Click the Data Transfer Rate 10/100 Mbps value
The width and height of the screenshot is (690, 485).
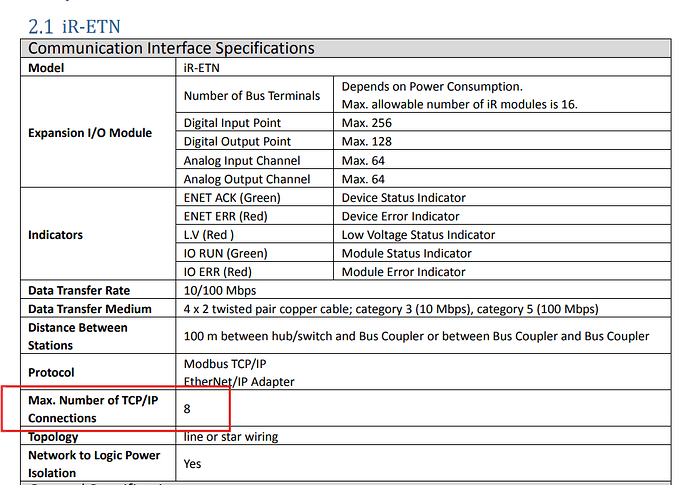220,290
